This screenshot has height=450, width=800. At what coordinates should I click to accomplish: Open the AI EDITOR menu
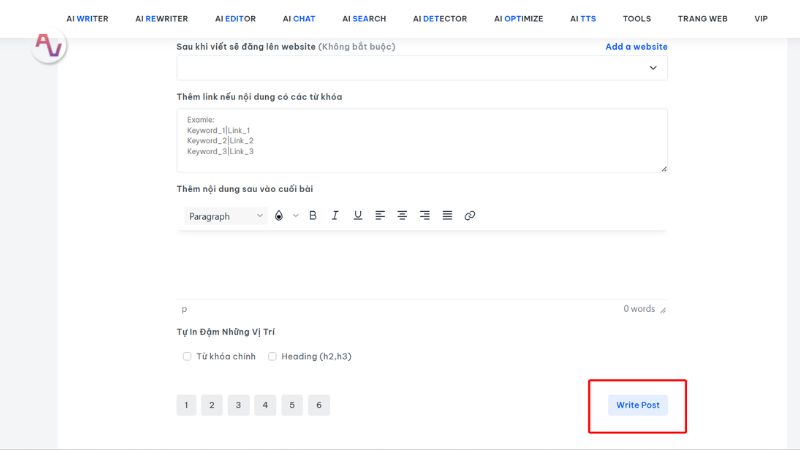pos(235,19)
